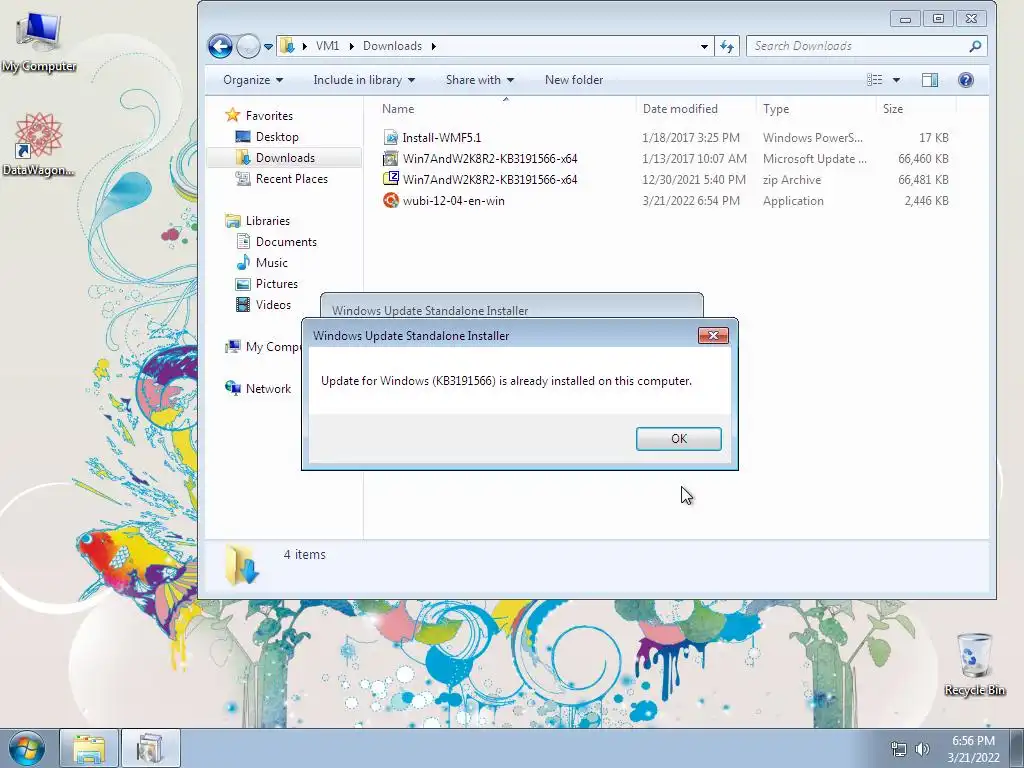Screen dimensions: 1024x768
Task: Click the Help question mark icon
Action: click(966, 80)
